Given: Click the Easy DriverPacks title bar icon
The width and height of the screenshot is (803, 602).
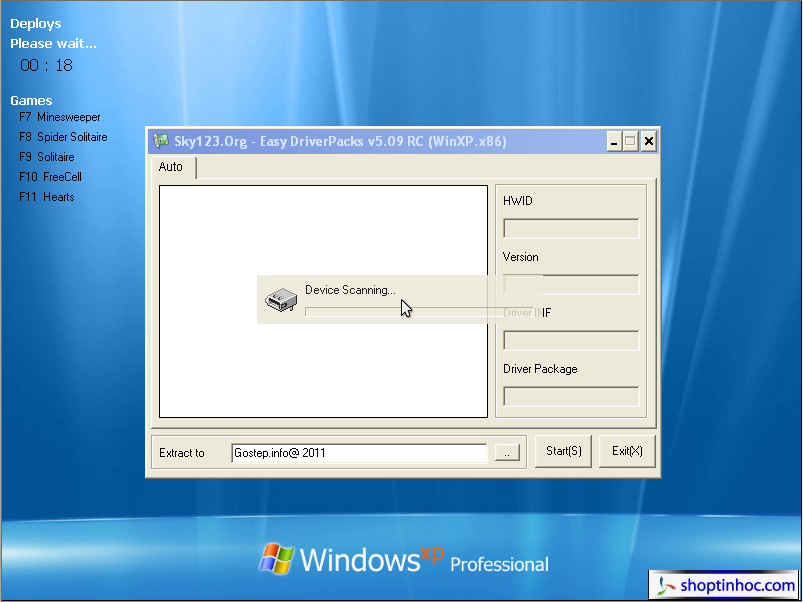Looking at the screenshot, I should pos(161,141).
